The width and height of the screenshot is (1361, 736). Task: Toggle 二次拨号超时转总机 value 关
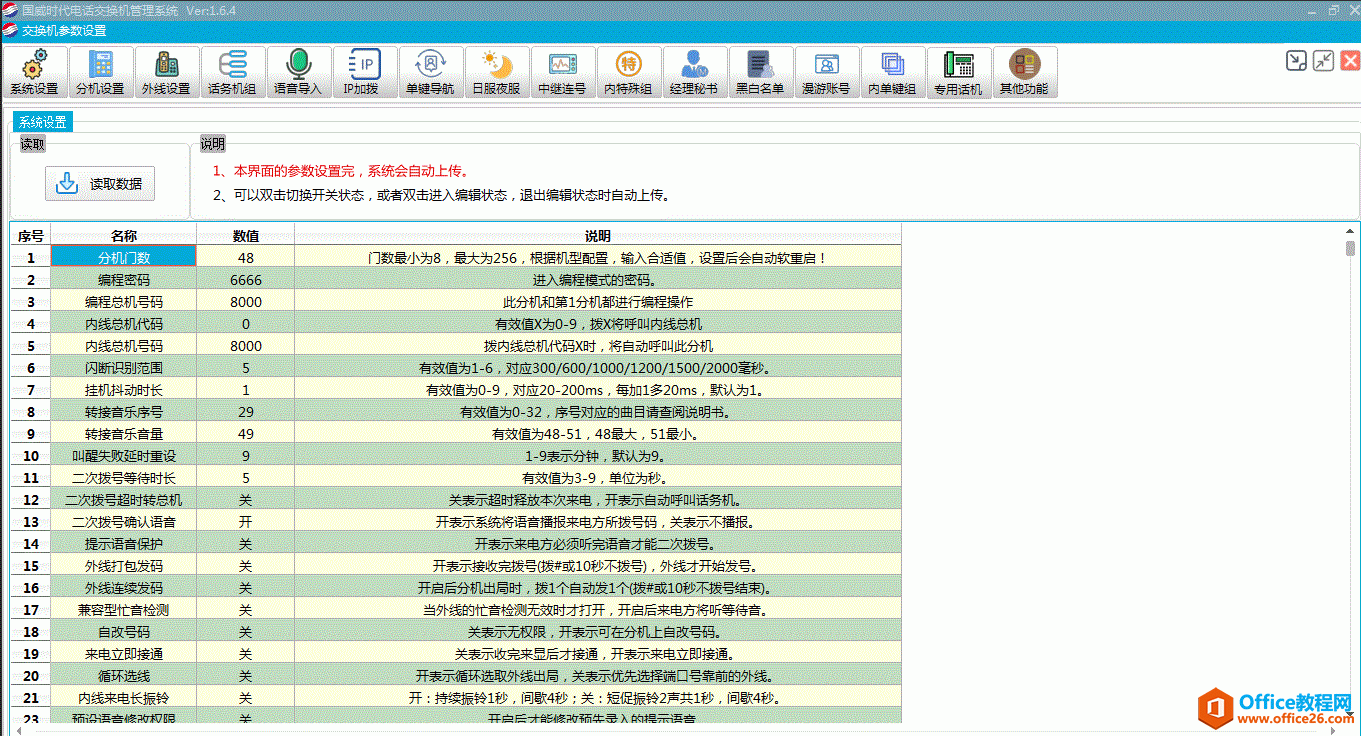245,500
